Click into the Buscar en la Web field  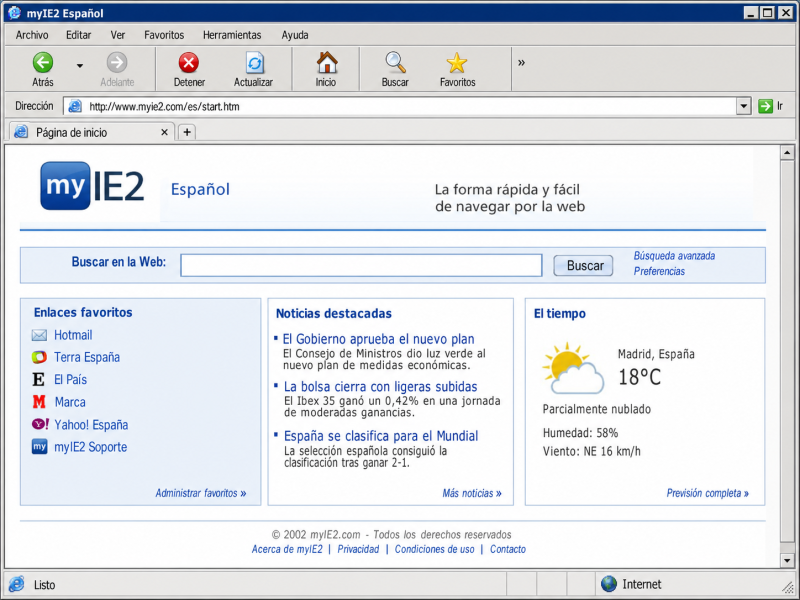pyautogui.click(x=361, y=265)
